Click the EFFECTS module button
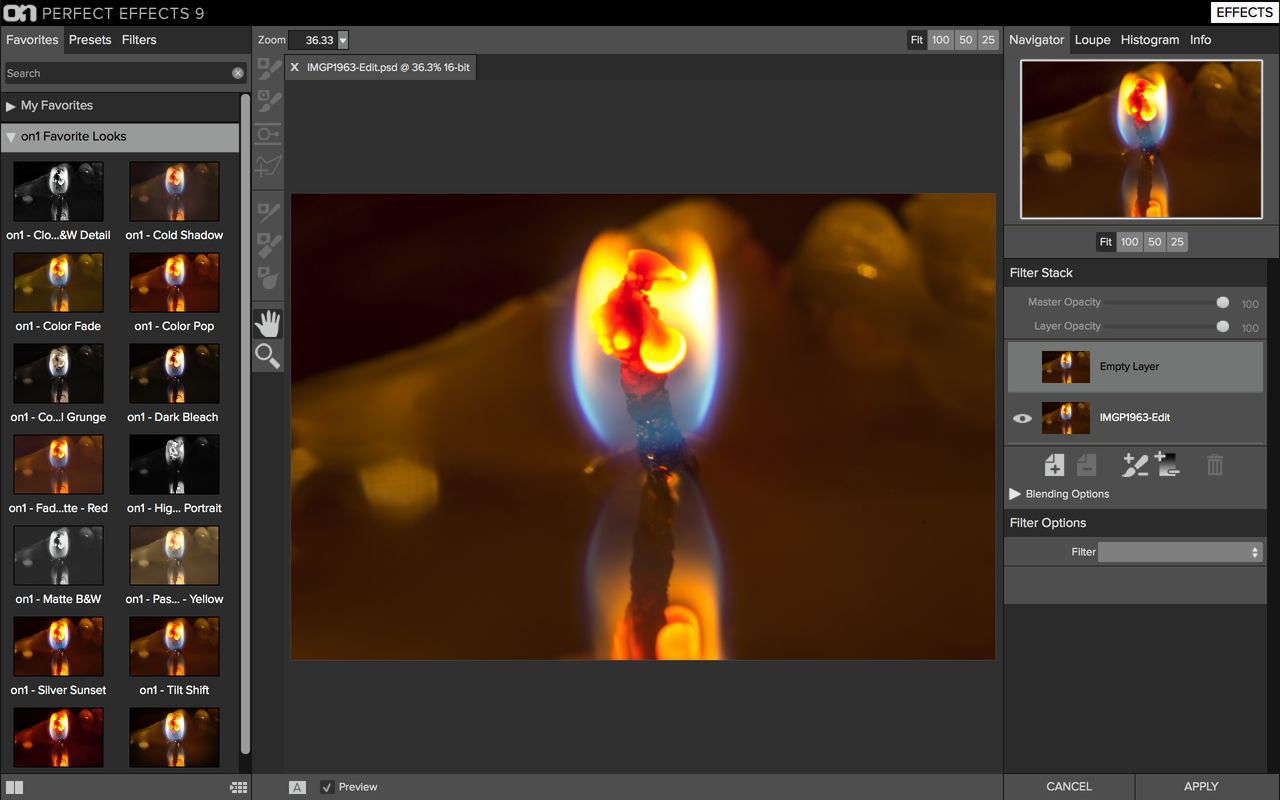Viewport: 1280px width, 800px height. tap(1245, 13)
